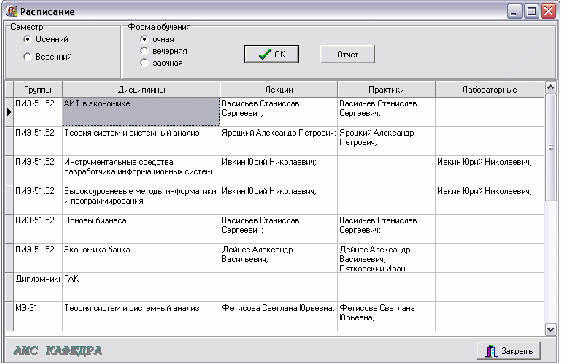This screenshot has width=561, height=364.
Task: Click the Группы column header
Action: coord(38,89)
